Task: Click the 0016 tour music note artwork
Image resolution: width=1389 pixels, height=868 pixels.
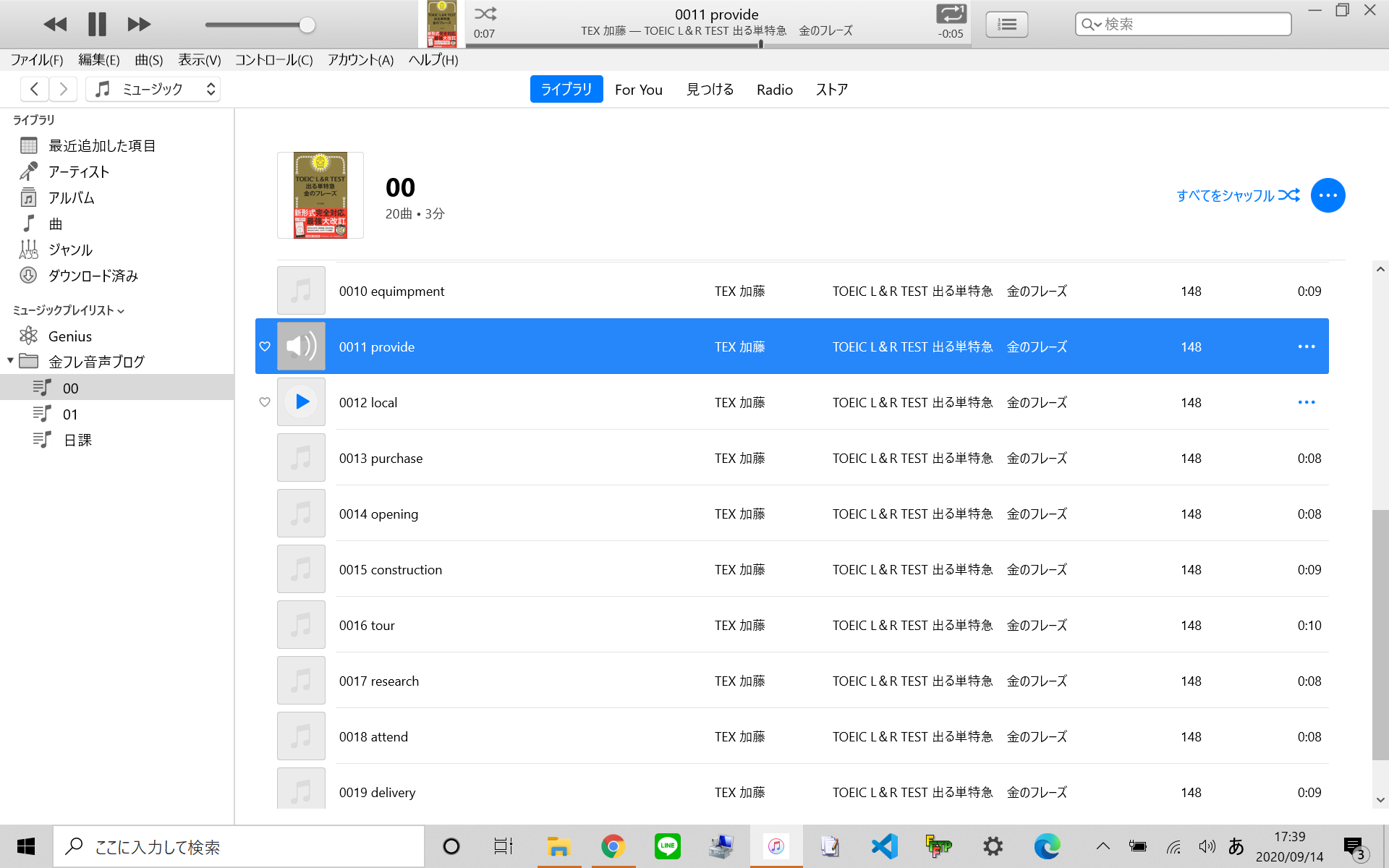Action: click(301, 625)
